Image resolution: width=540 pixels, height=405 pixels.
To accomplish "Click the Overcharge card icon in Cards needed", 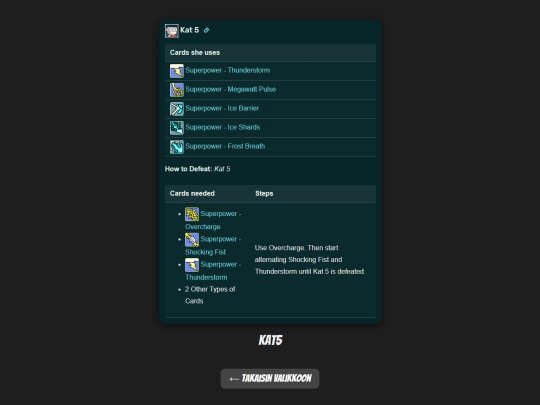I will (192, 214).
